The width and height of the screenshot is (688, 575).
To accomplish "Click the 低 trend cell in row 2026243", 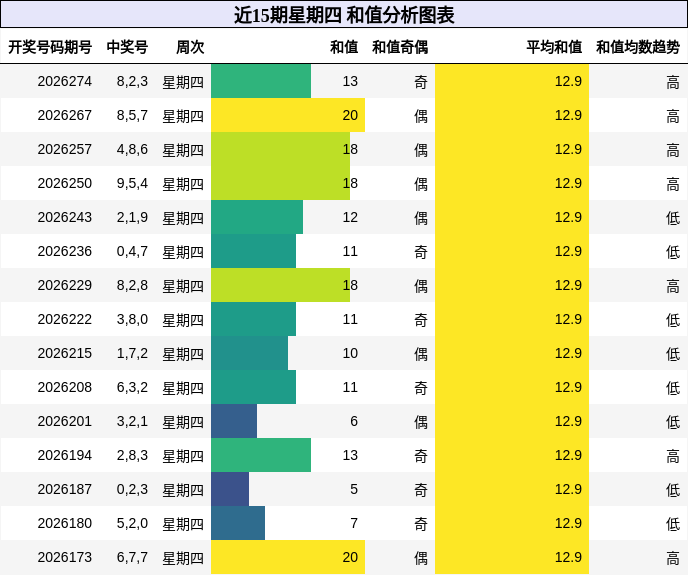I will [673, 218].
